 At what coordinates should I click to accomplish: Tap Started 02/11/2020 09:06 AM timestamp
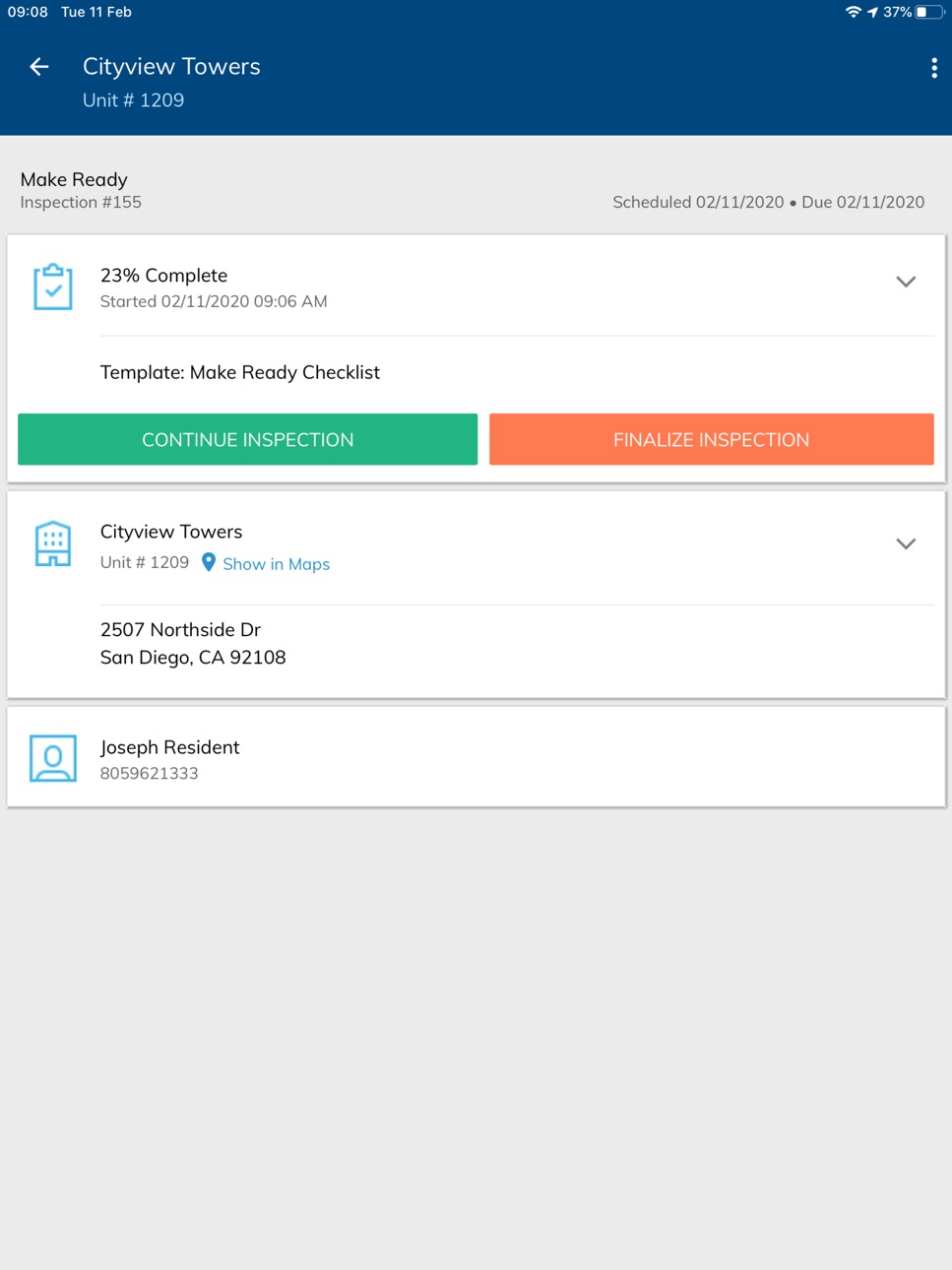214,301
